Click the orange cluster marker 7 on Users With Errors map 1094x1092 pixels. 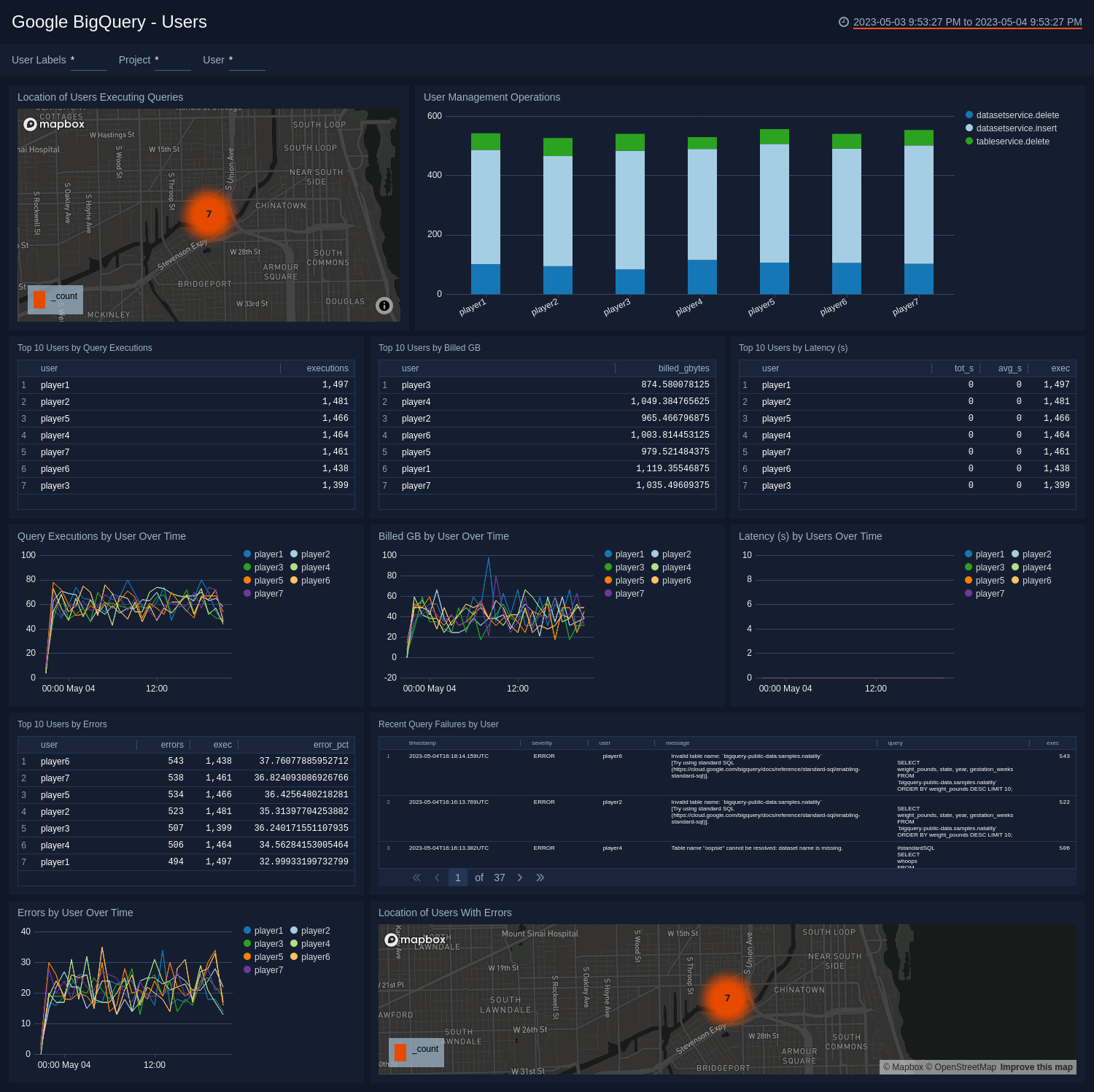[x=727, y=998]
